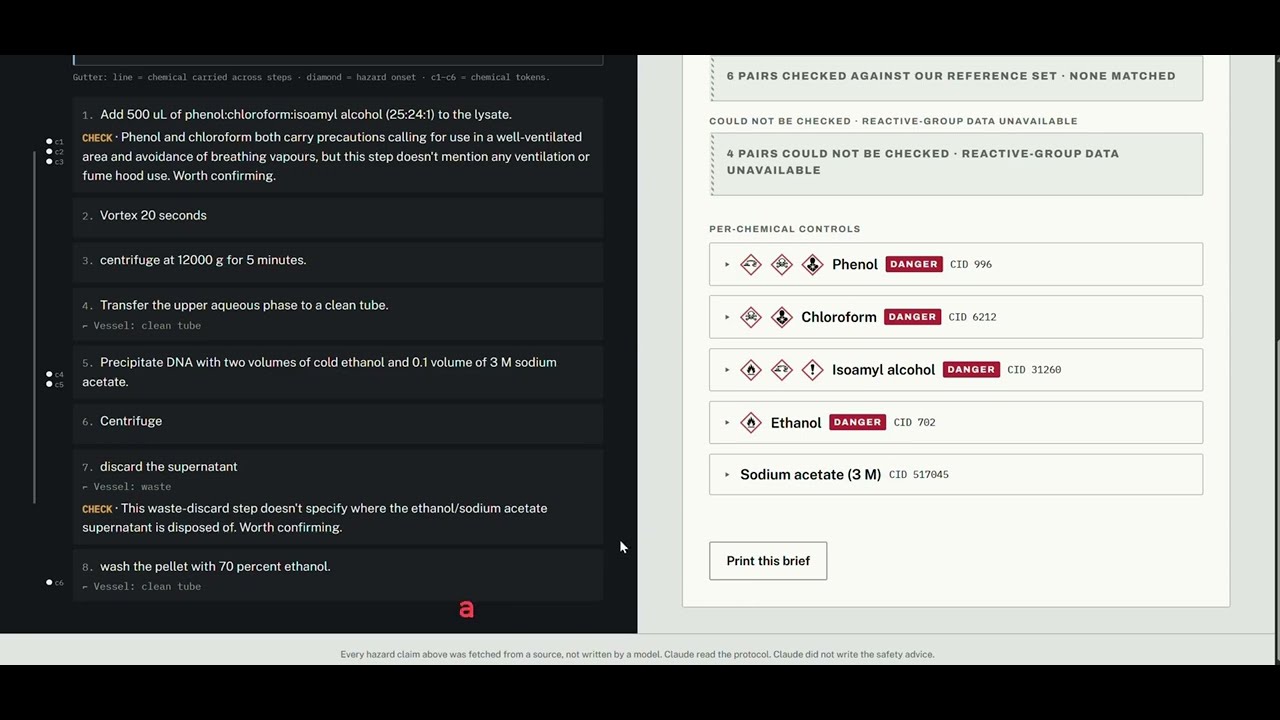The width and height of the screenshot is (1280, 720).
Task: Click the c2 chemical token in gutter
Action: point(54,152)
